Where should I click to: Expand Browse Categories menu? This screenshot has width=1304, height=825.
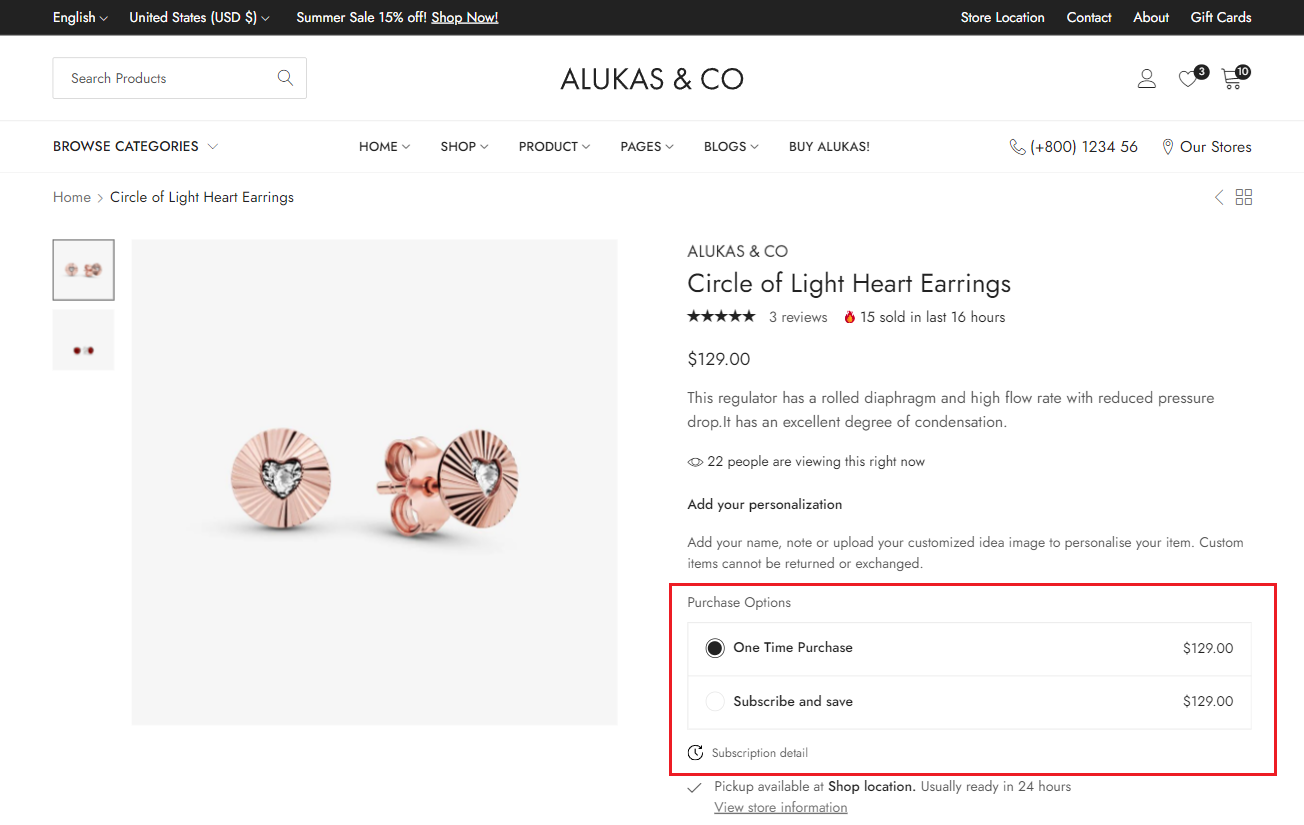135,147
